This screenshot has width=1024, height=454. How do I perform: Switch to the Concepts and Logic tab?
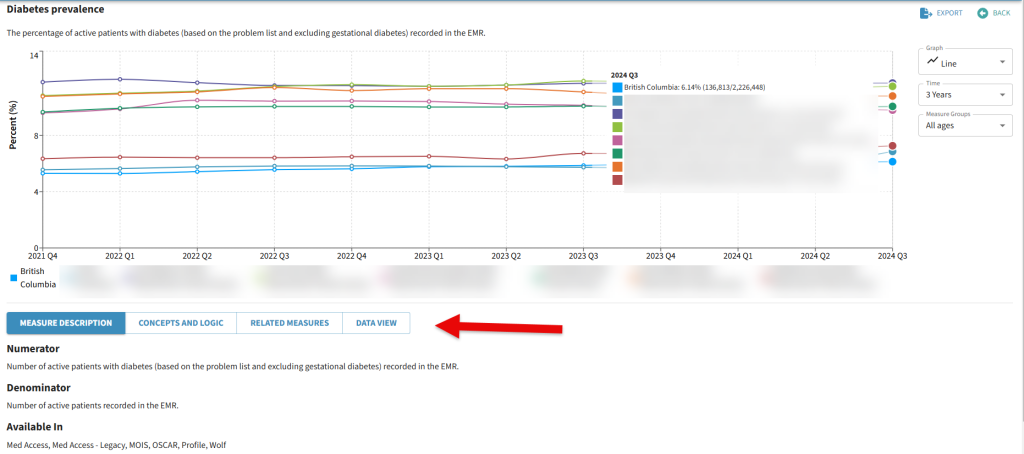coord(181,323)
